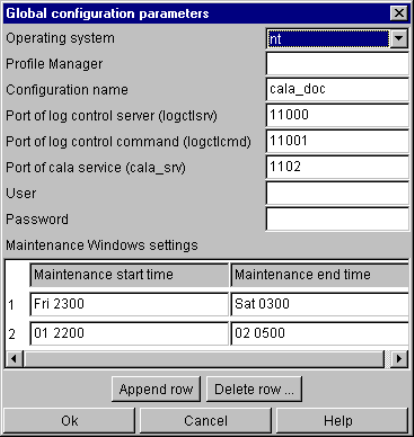Open the Operating system dropdown arrow
The height and width of the screenshot is (437, 414).
(399, 38)
